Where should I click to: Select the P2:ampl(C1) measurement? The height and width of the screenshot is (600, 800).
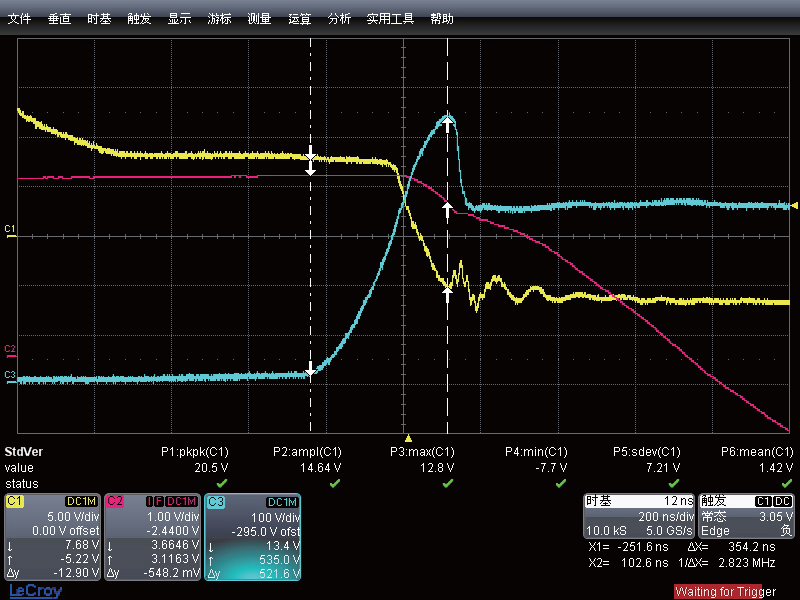click(x=307, y=452)
